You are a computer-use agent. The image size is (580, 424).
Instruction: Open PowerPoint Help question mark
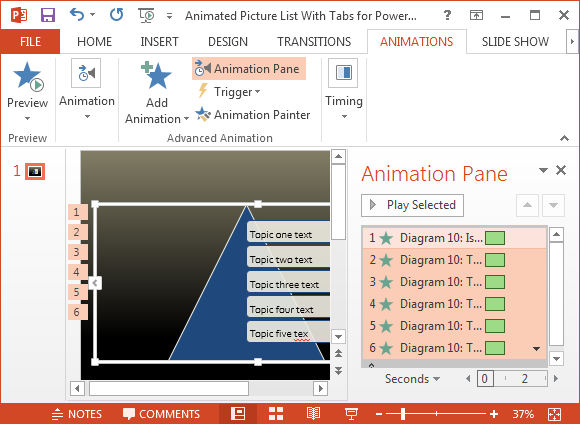(x=447, y=15)
